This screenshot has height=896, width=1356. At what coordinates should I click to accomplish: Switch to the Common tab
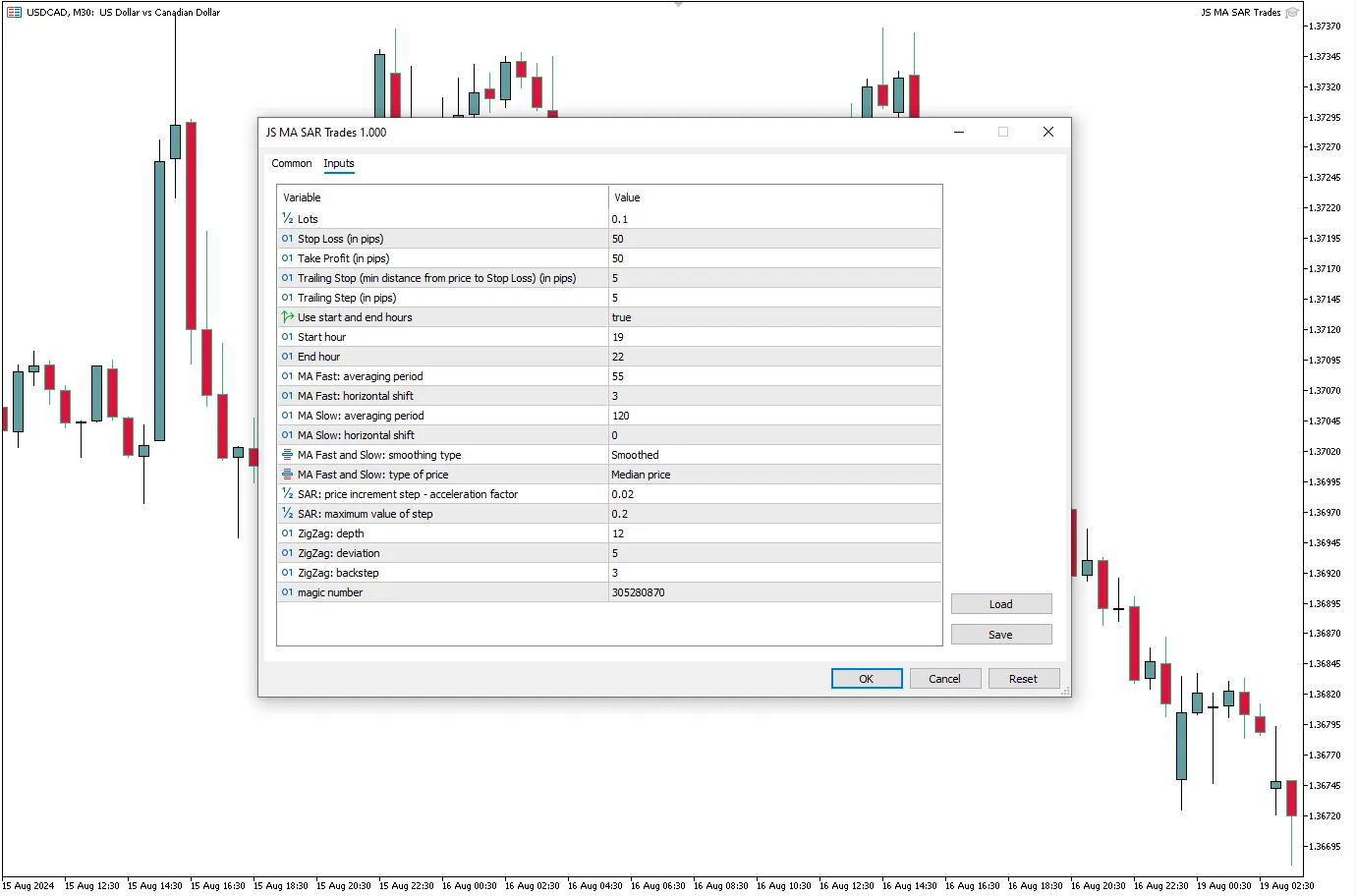[x=291, y=163]
